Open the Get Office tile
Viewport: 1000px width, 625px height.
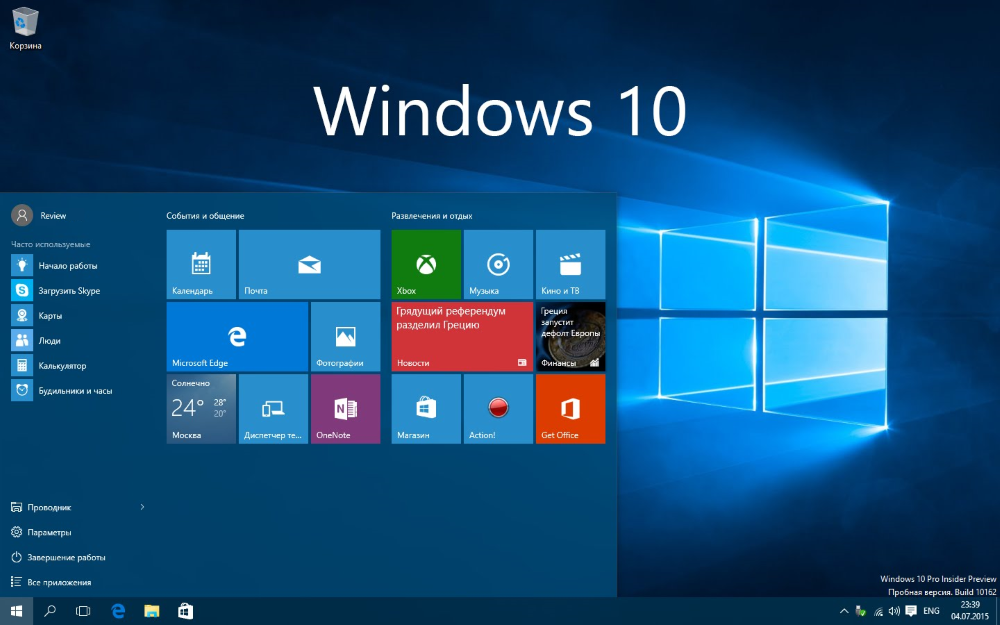coord(570,408)
